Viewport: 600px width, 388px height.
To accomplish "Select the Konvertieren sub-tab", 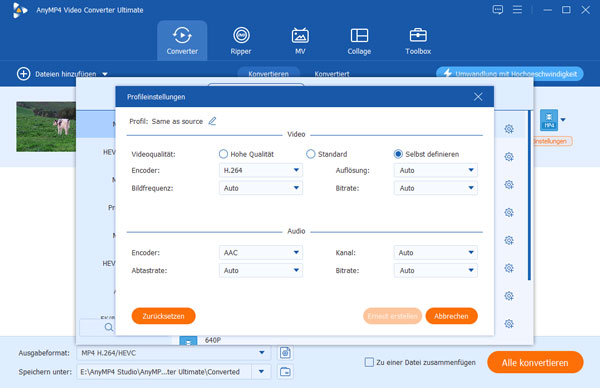I will (x=268, y=73).
